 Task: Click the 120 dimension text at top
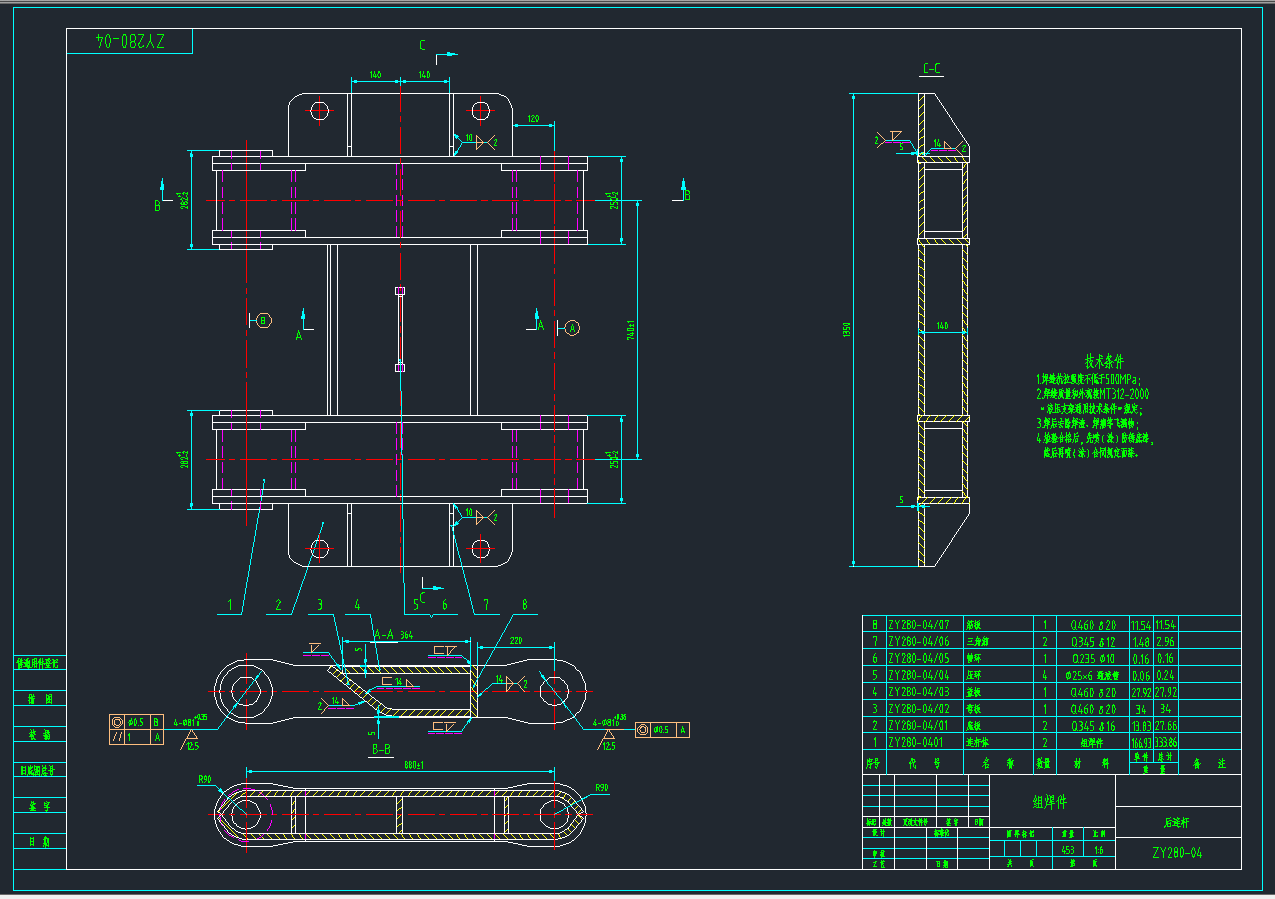(x=533, y=119)
